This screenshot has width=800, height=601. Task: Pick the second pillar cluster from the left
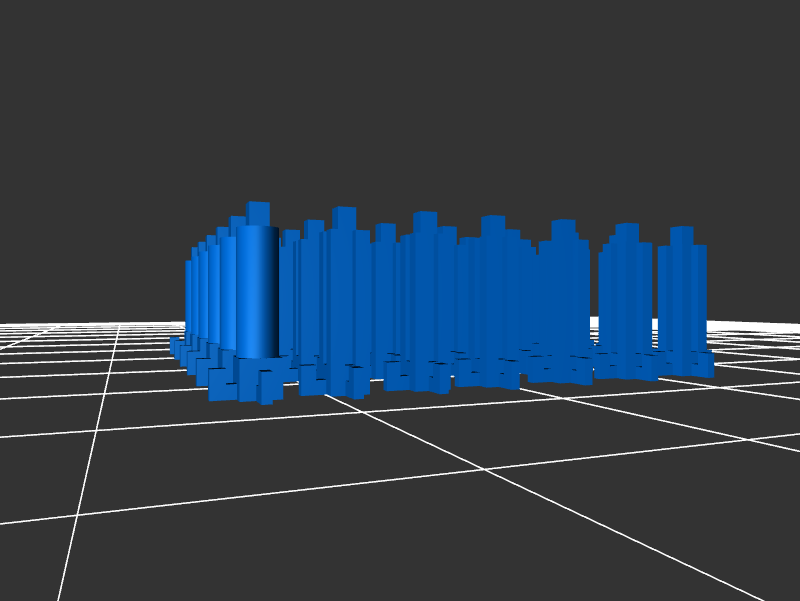coord(340,290)
